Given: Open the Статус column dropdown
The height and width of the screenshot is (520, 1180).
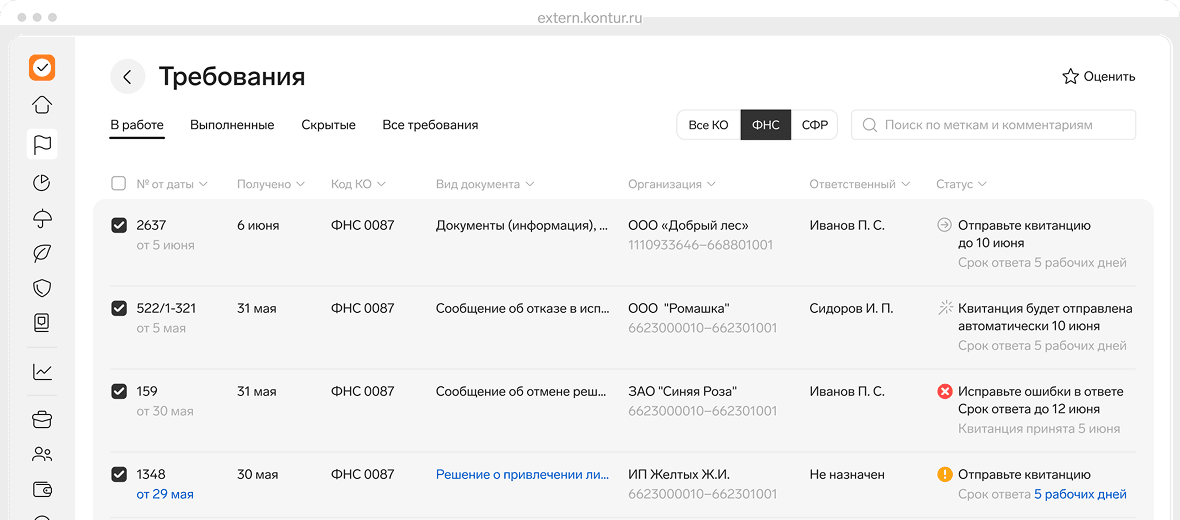Looking at the screenshot, I should tap(961, 184).
